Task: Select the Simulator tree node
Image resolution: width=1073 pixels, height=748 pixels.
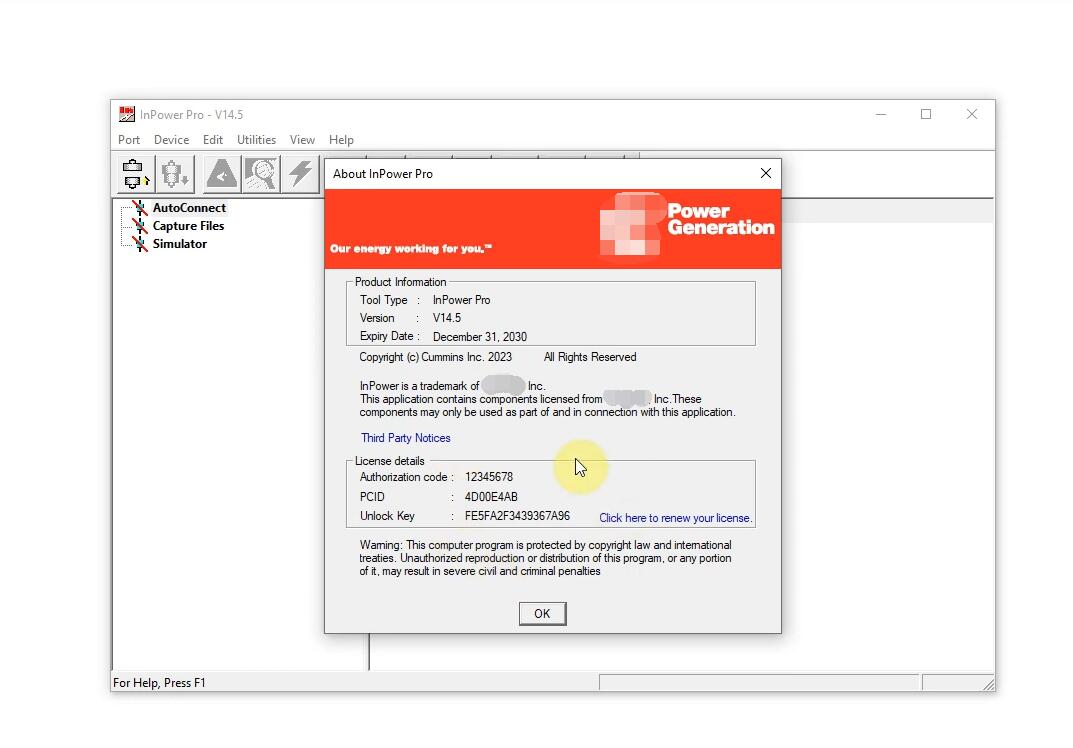Action: pyautogui.click(x=179, y=244)
